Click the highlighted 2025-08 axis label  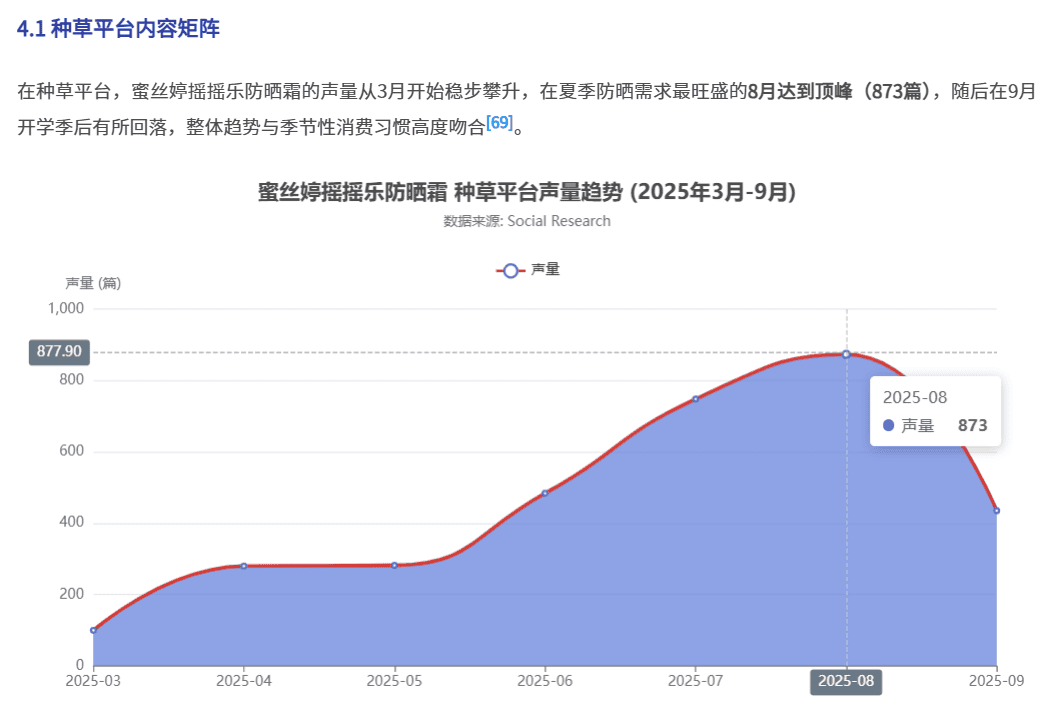pos(846,681)
